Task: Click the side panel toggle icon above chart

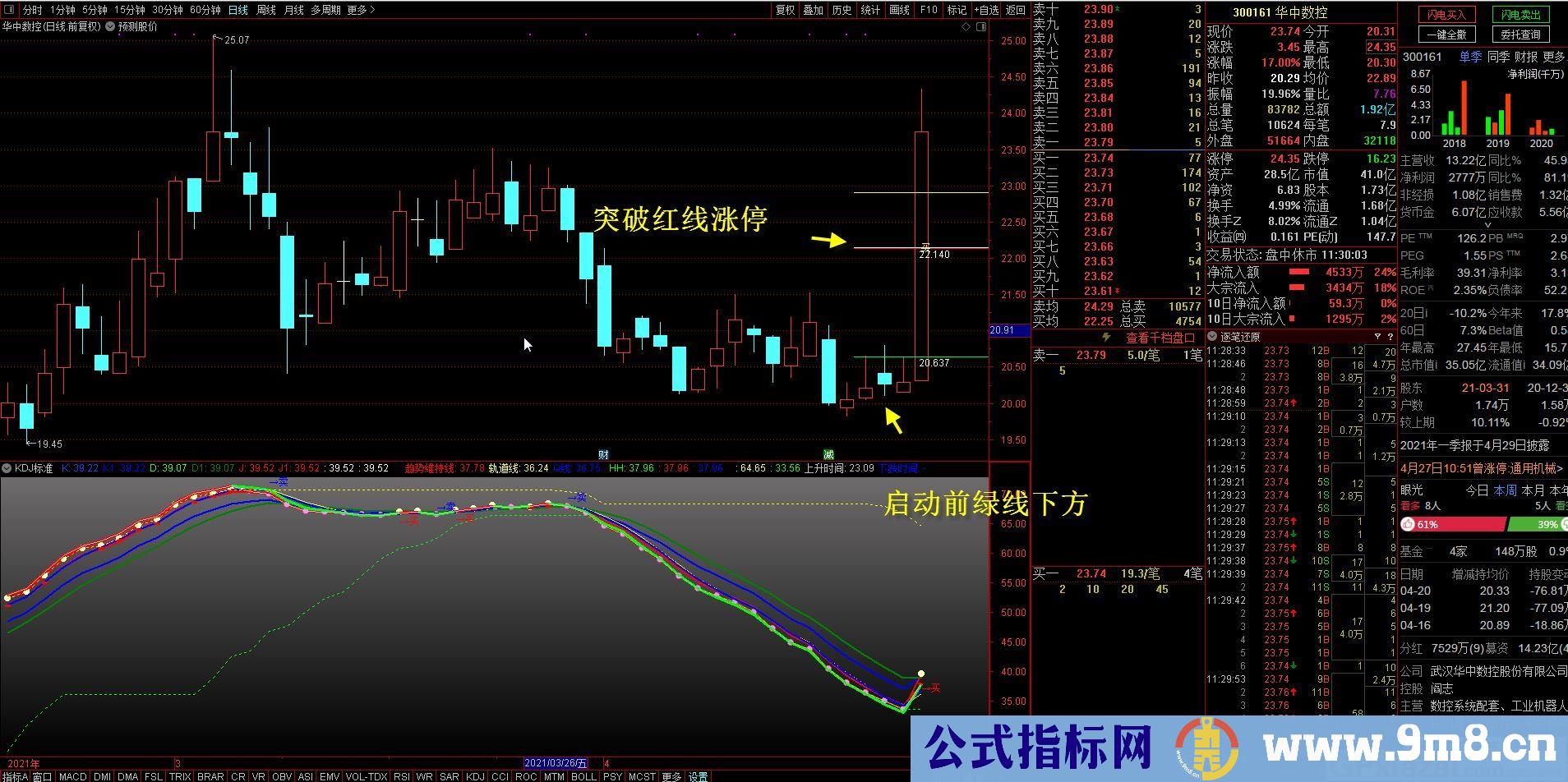Action: (980, 27)
